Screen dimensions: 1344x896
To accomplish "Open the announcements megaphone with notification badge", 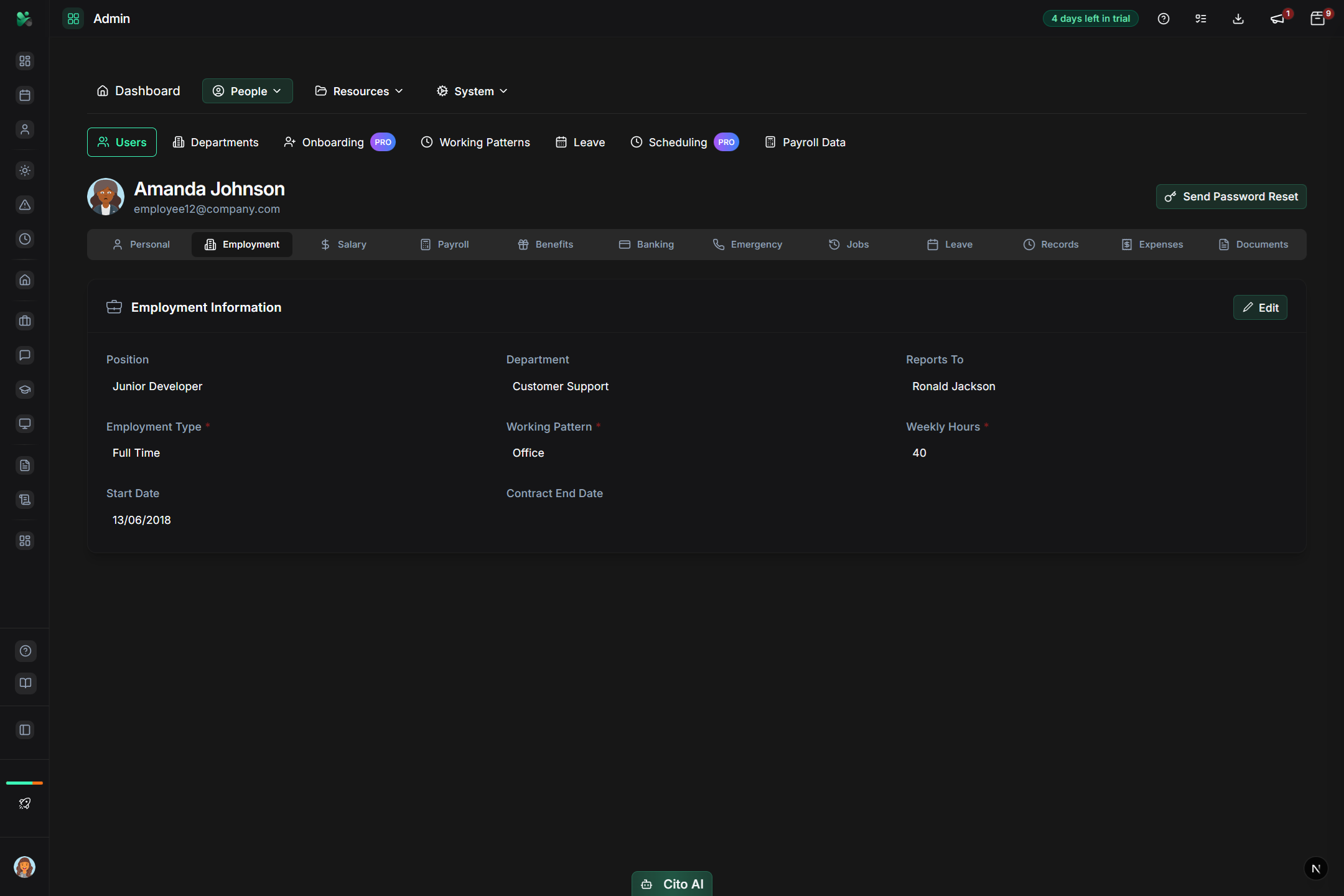I will click(x=1276, y=19).
